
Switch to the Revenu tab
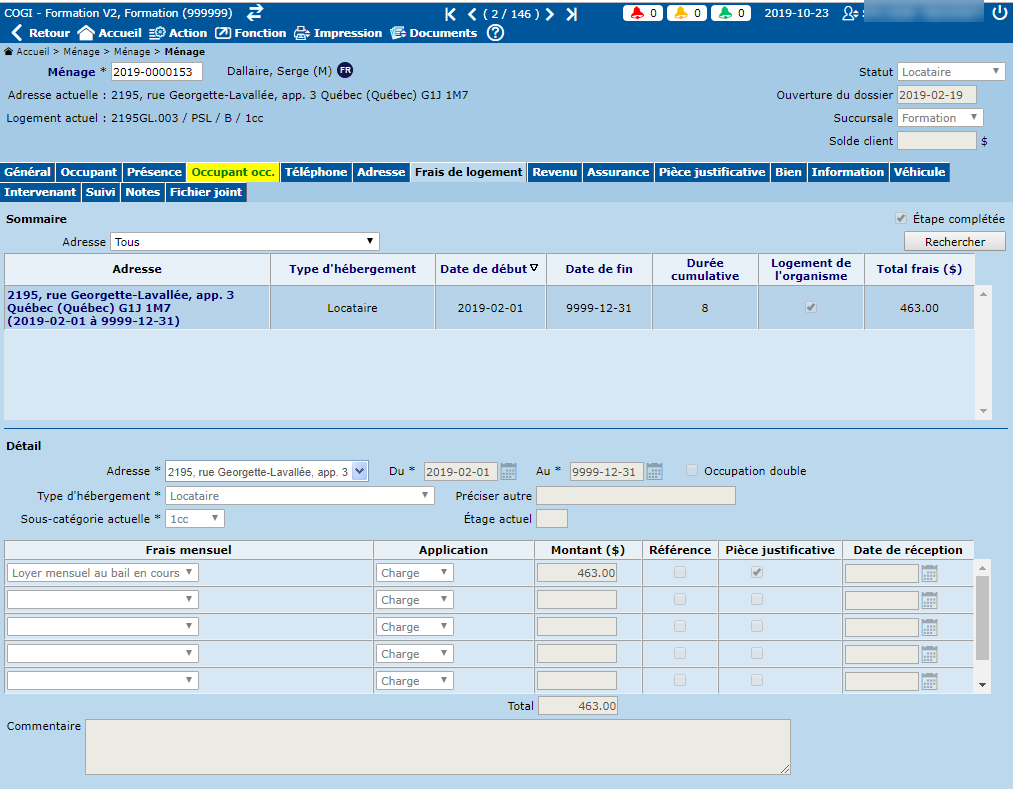pyautogui.click(x=554, y=172)
